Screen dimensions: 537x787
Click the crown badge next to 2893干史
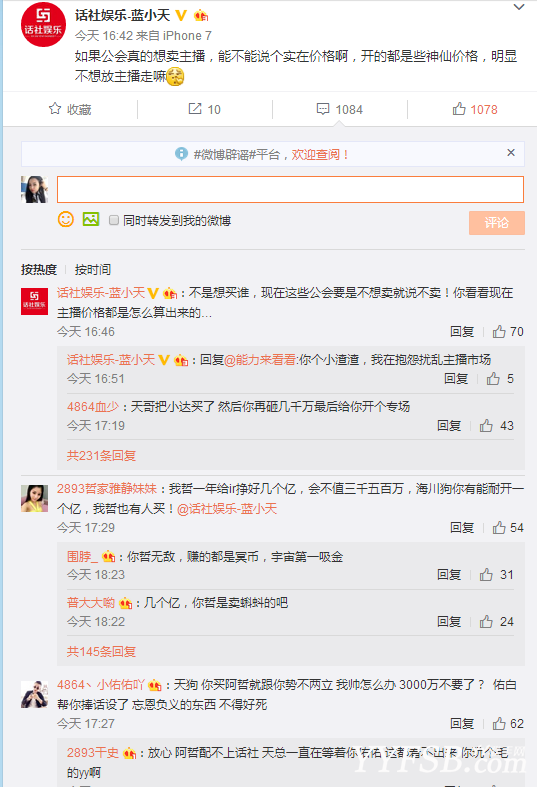129,753
